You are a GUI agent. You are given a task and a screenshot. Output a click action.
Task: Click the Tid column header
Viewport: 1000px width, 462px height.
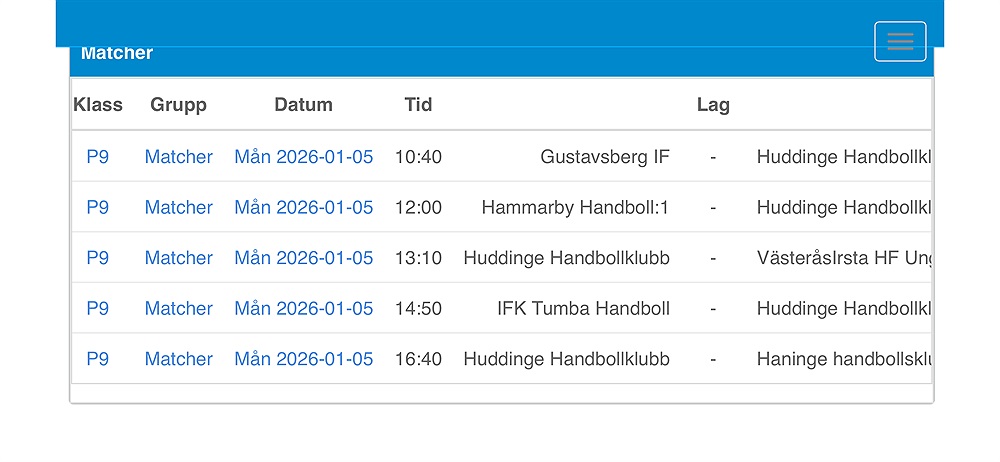[418, 105]
